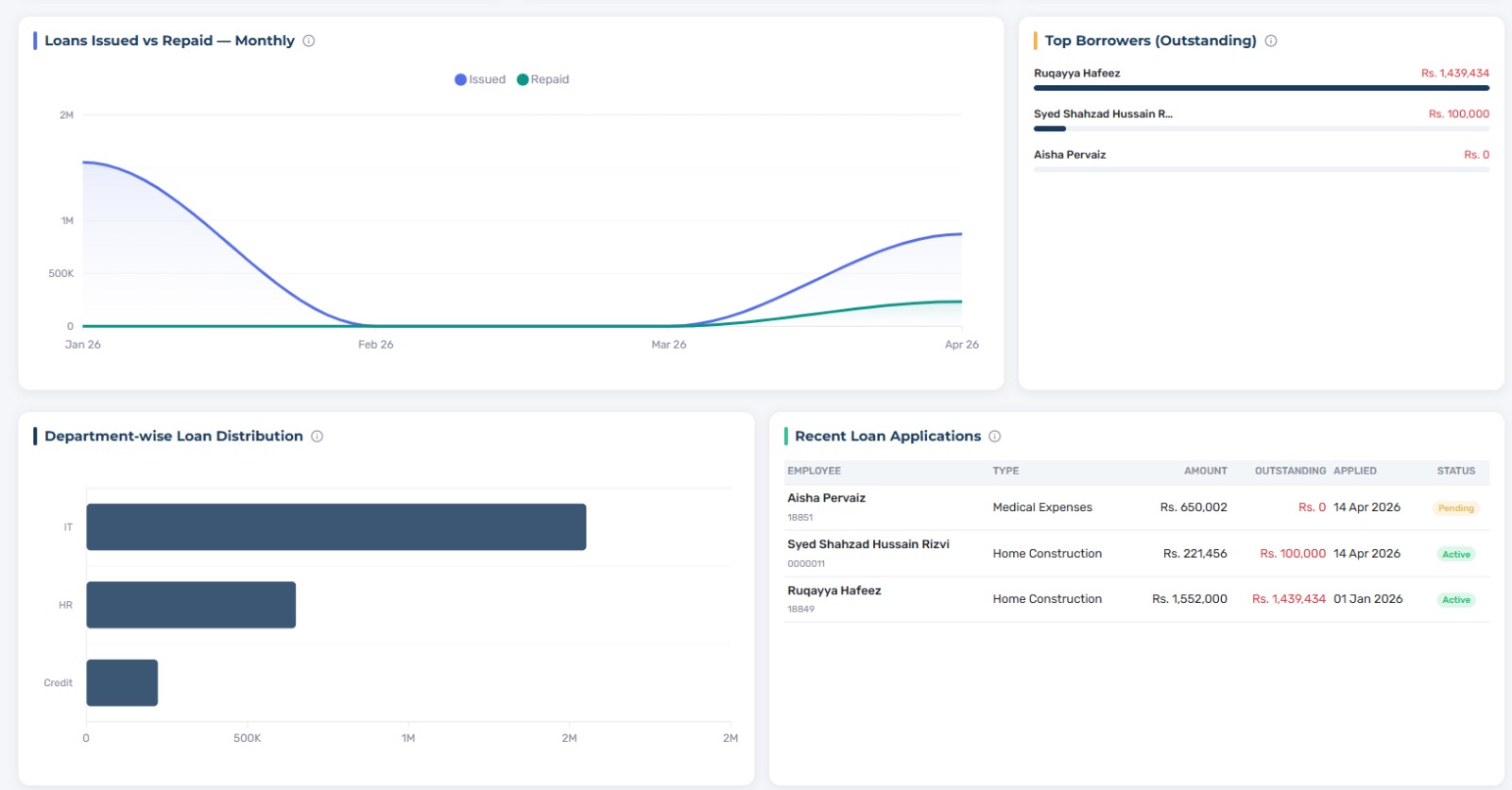Click the Medical Expenses loan type cell

click(1042, 507)
